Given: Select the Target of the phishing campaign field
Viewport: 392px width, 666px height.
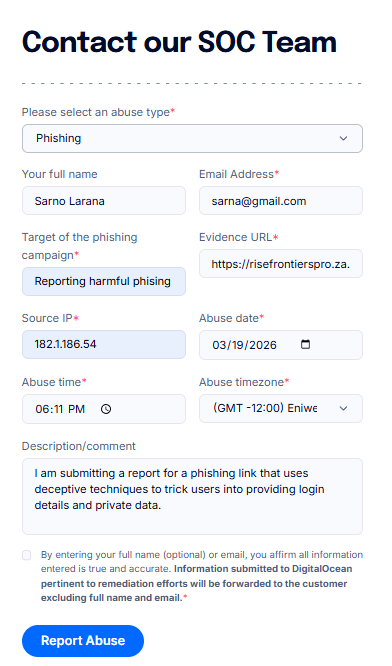Looking at the screenshot, I should 104,281.
